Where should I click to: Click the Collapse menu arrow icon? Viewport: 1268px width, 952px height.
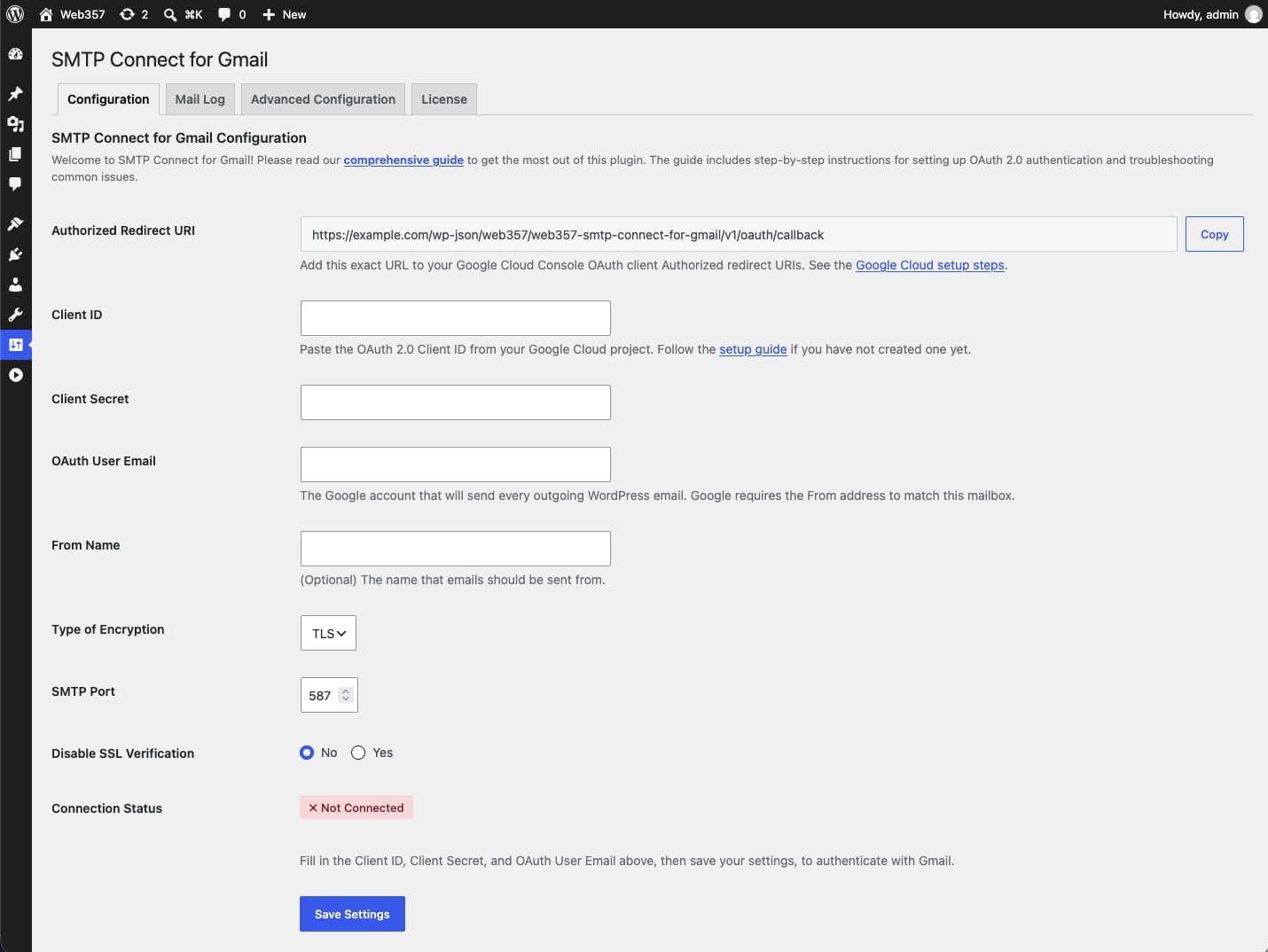pyautogui.click(x=15, y=375)
